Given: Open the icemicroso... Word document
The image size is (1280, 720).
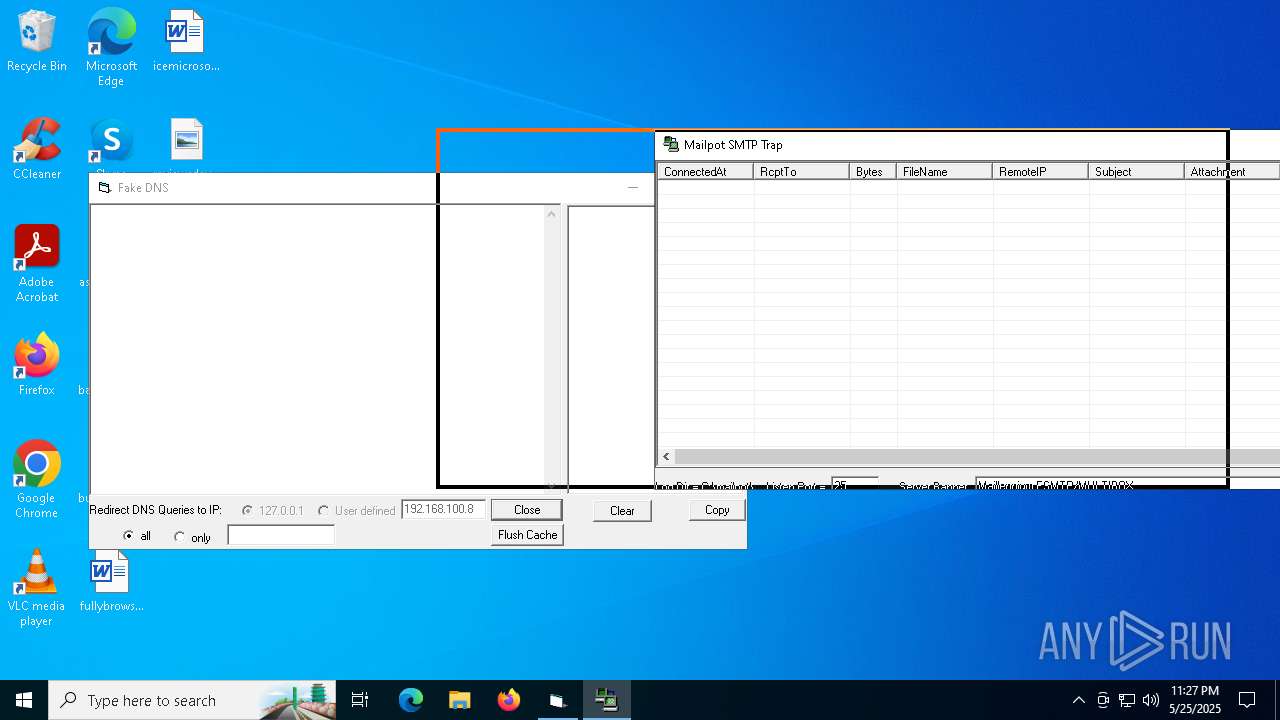Looking at the screenshot, I should 186,42.
